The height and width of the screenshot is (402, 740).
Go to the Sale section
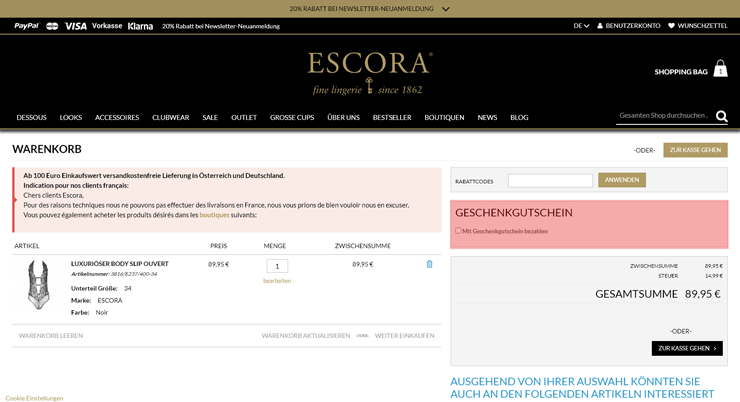(210, 117)
